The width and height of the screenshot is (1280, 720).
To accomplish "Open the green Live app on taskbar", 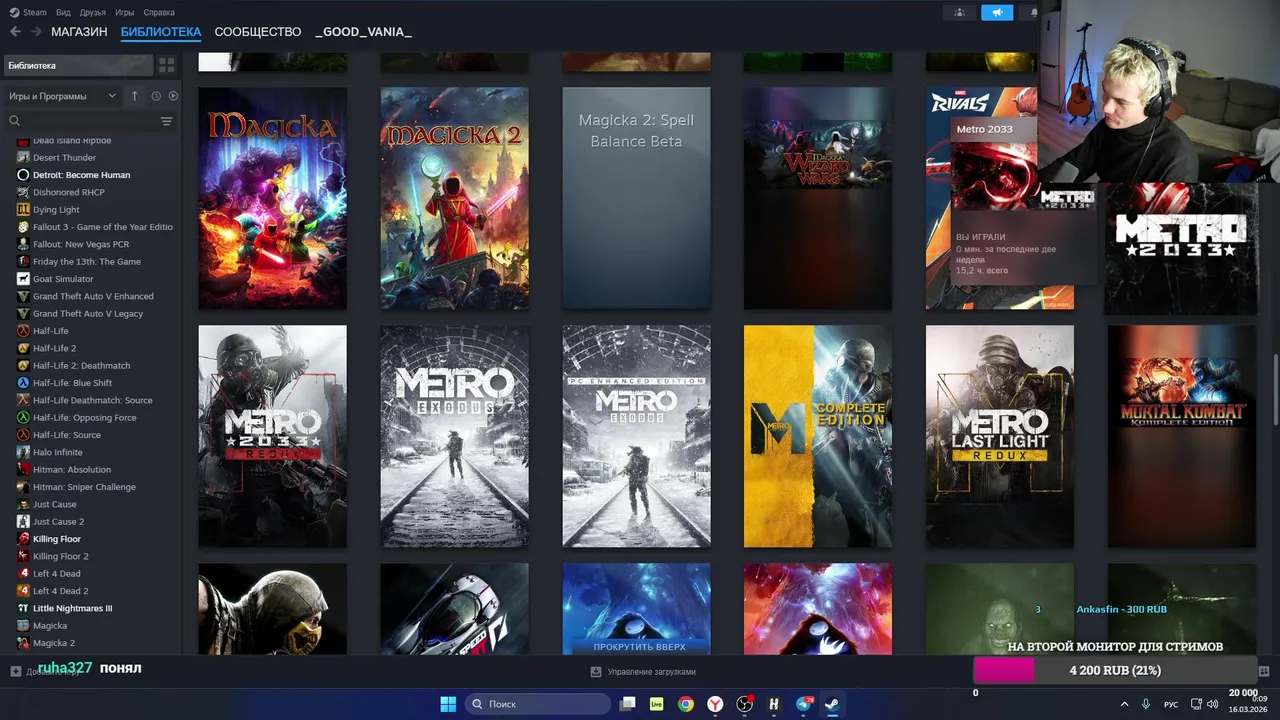I will [x=657, y=704].
